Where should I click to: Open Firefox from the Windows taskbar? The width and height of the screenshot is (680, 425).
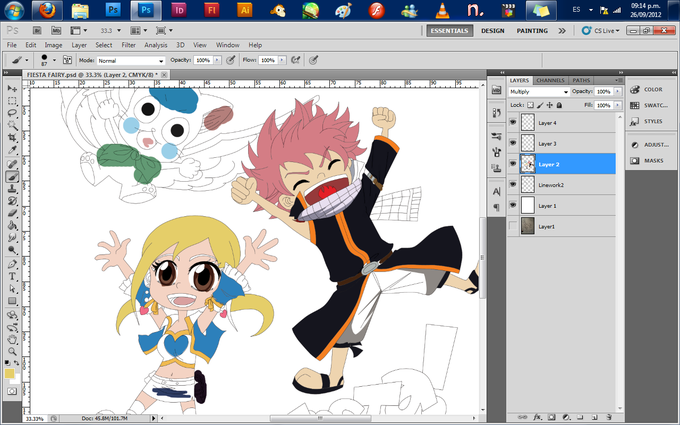(47, 10)
